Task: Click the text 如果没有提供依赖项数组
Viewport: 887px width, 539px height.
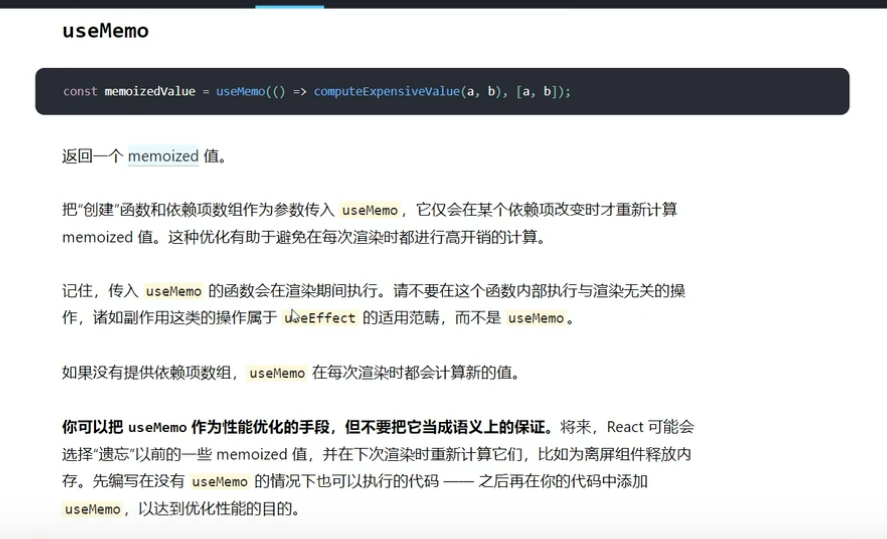Action: [x=146, y=373]
